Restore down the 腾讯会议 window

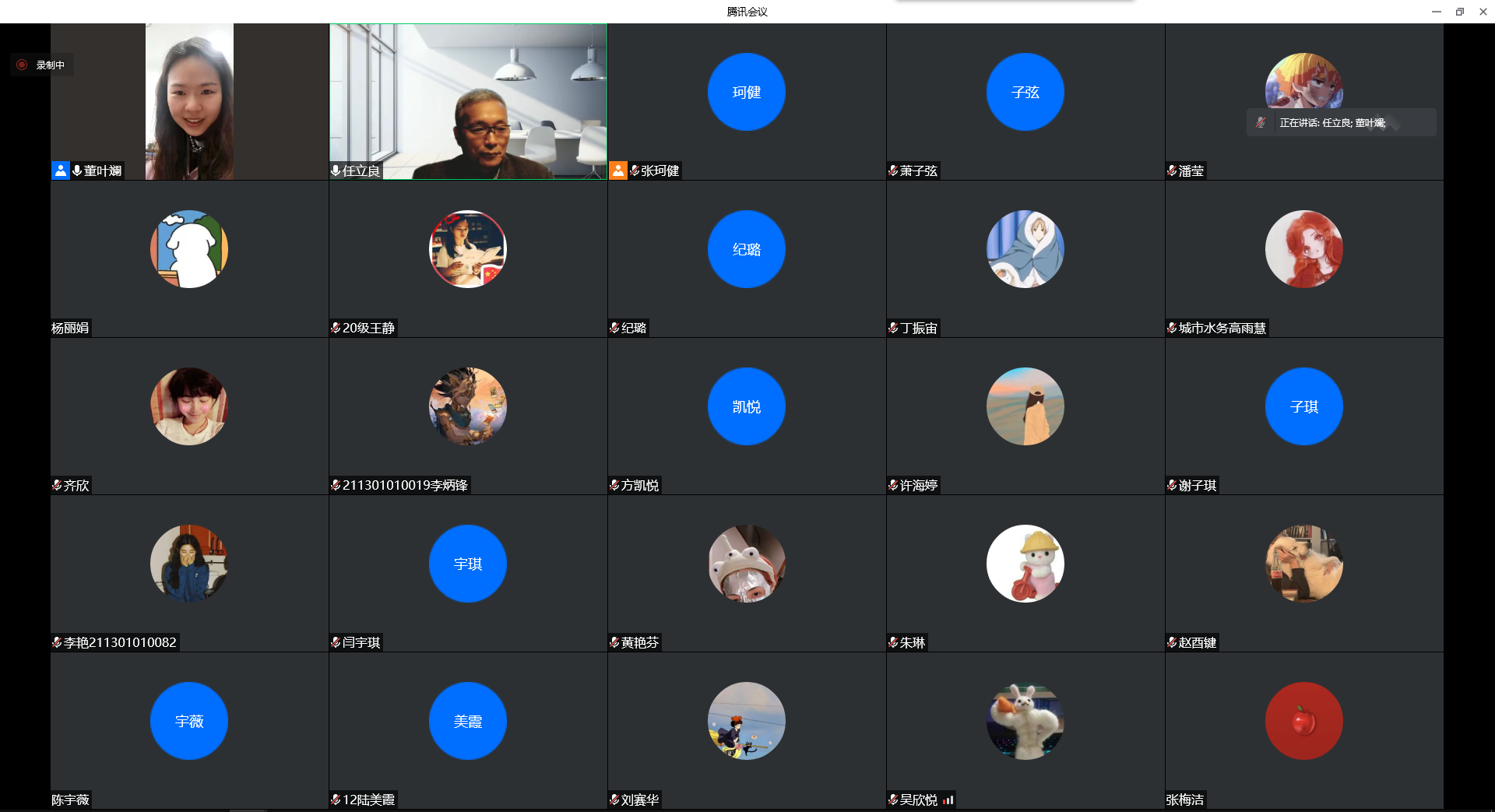[1460, 12]
